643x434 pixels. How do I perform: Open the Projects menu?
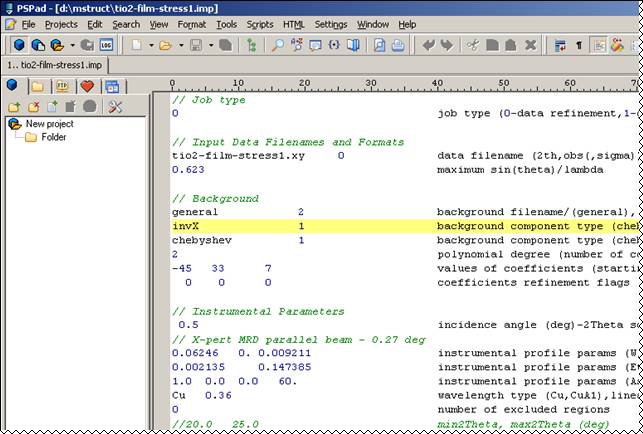pos(61,25)
